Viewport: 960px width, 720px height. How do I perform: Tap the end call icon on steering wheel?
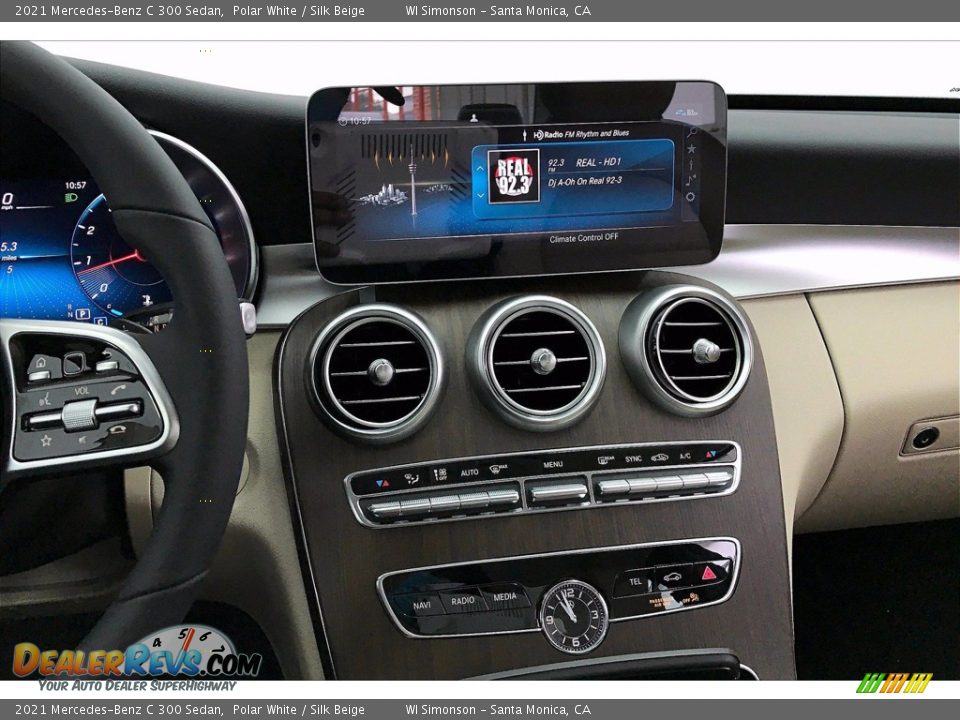(x=118, y=428)
